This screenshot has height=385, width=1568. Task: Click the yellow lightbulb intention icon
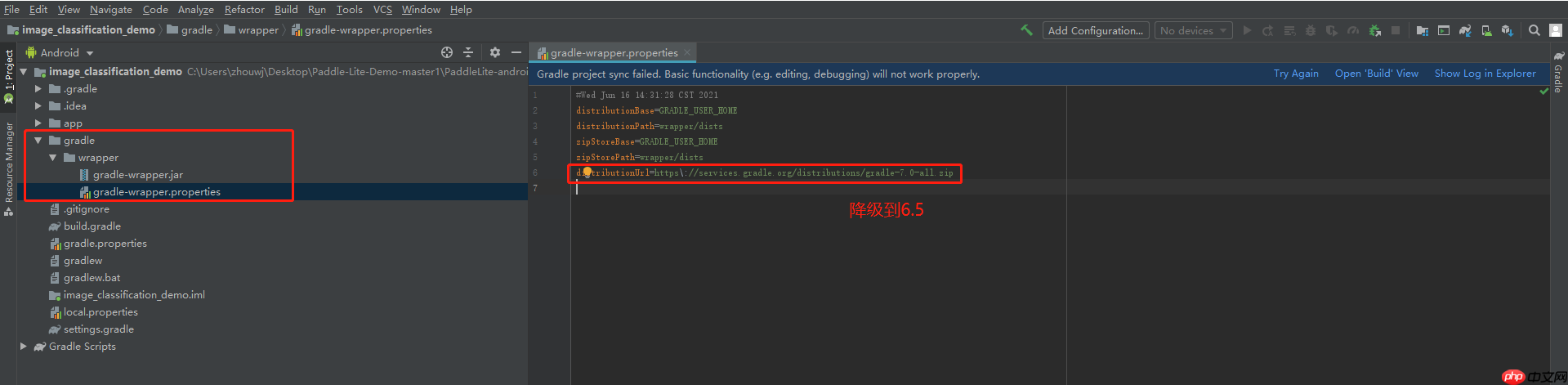pos(587,171)
